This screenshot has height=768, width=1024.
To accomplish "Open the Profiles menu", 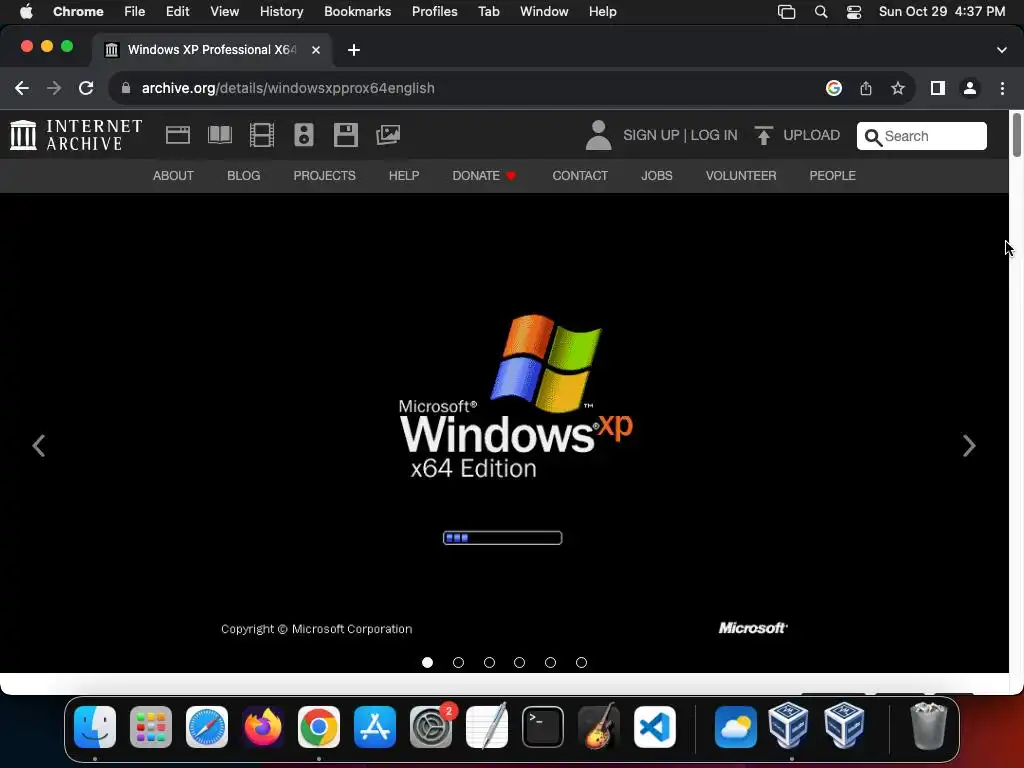I will point(434,12).
